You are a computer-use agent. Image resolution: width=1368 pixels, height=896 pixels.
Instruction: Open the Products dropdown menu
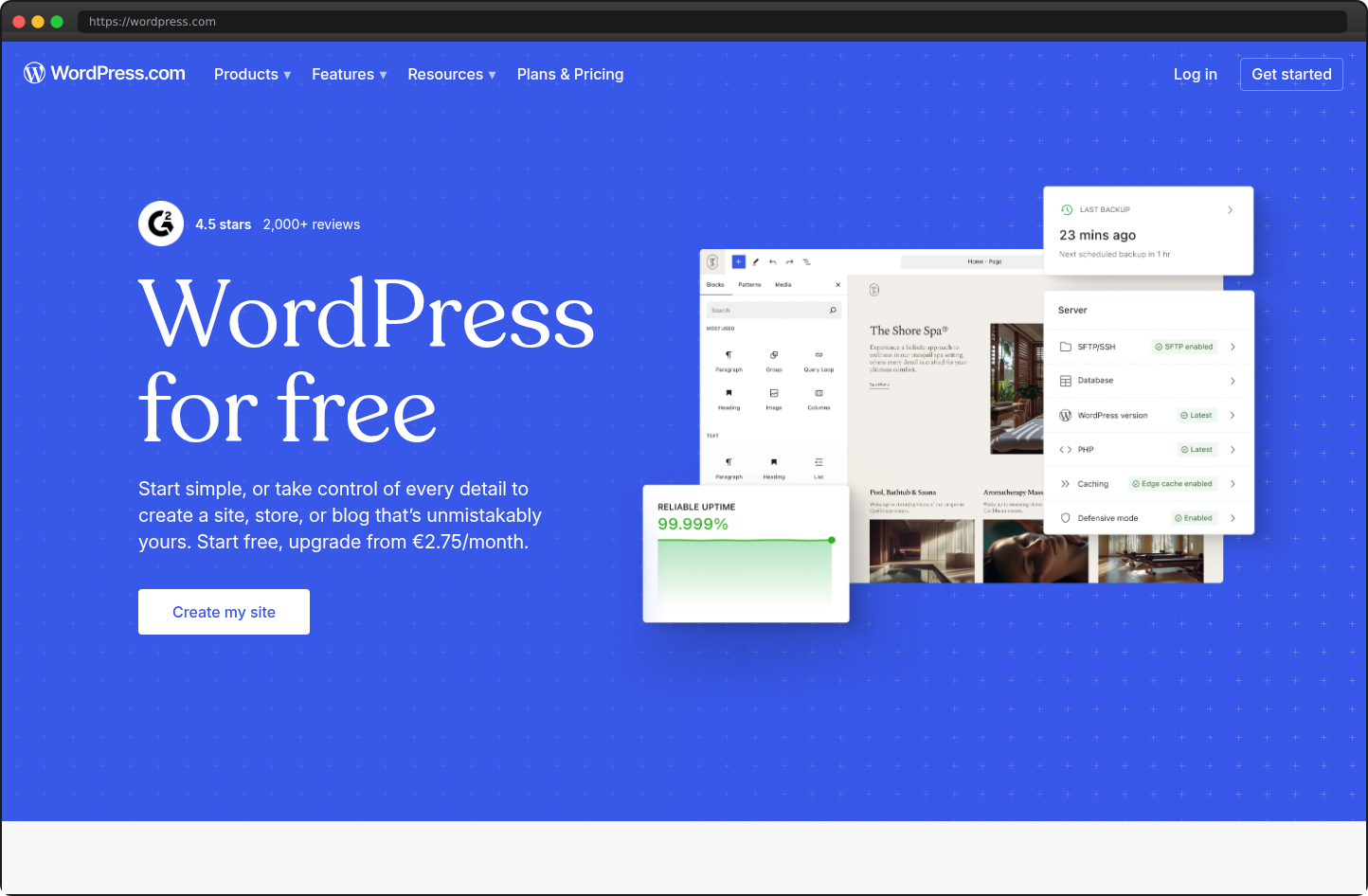[251, 74]
